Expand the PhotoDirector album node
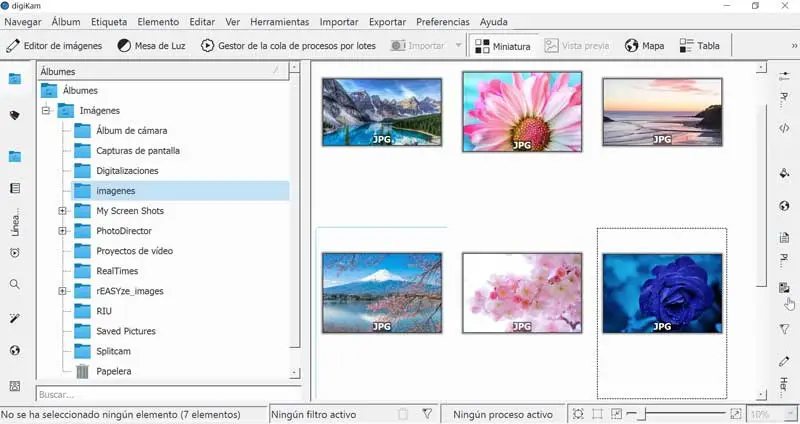 point(62,231)
